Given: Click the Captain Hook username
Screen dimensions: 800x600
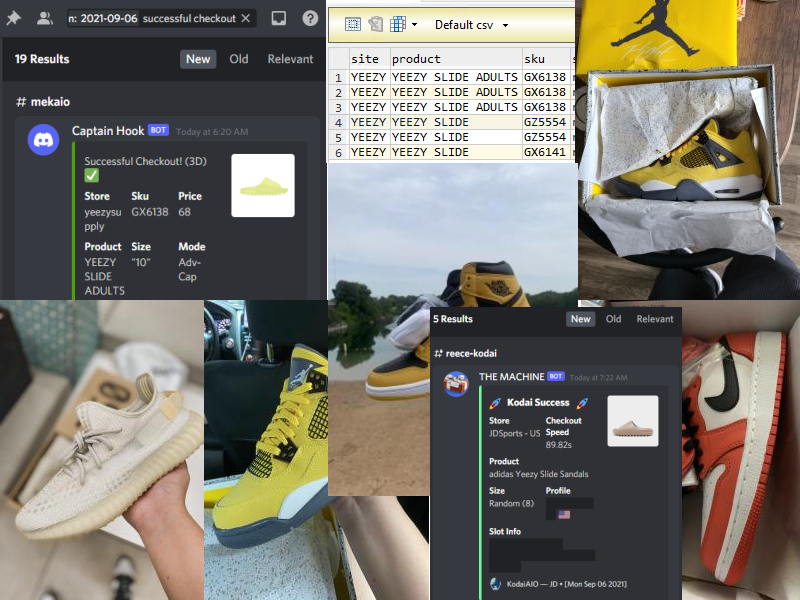Looking at the screenshot, I should [108, 131].
